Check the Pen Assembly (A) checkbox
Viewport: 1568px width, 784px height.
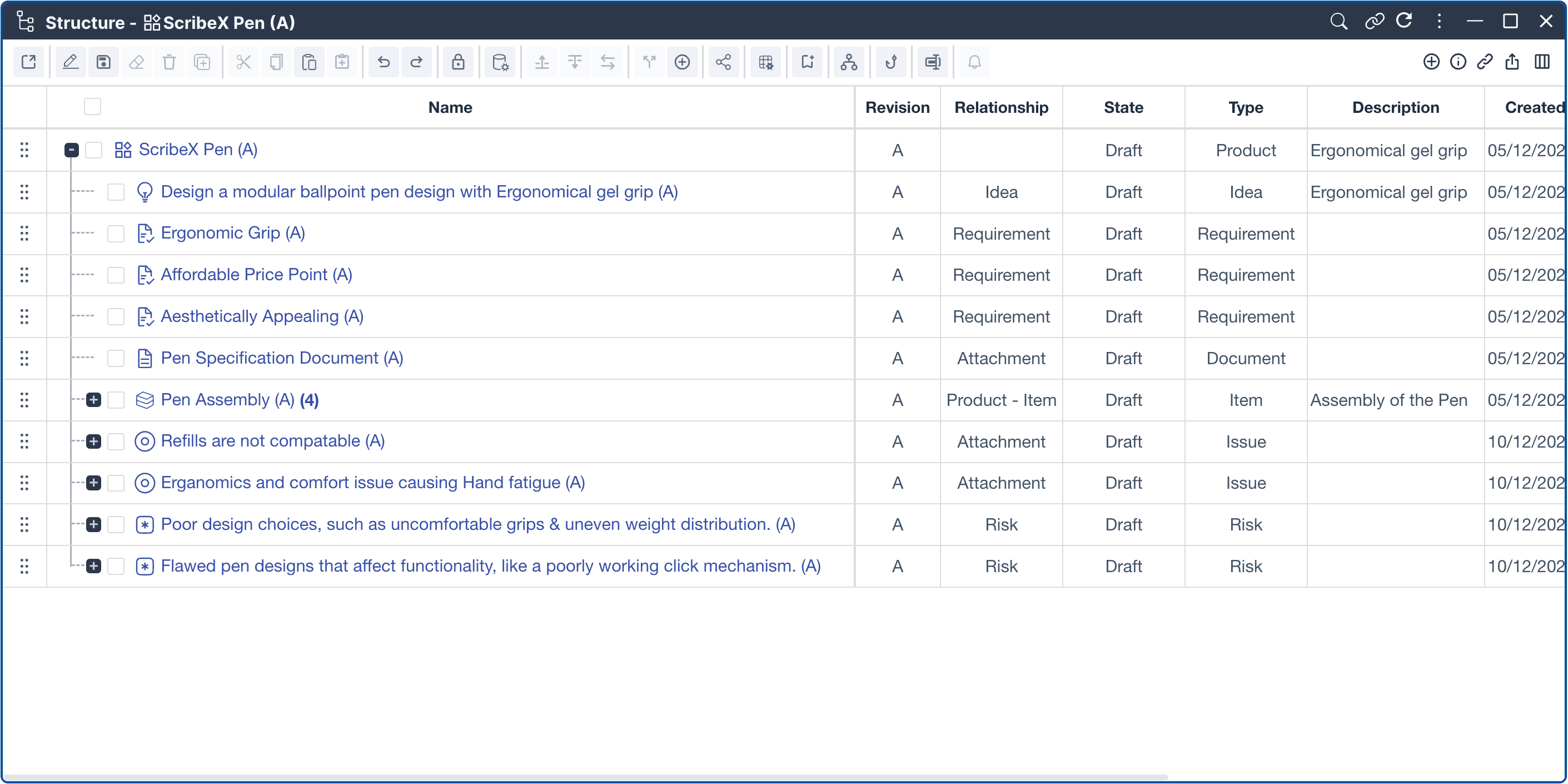(x=116, y=400)
